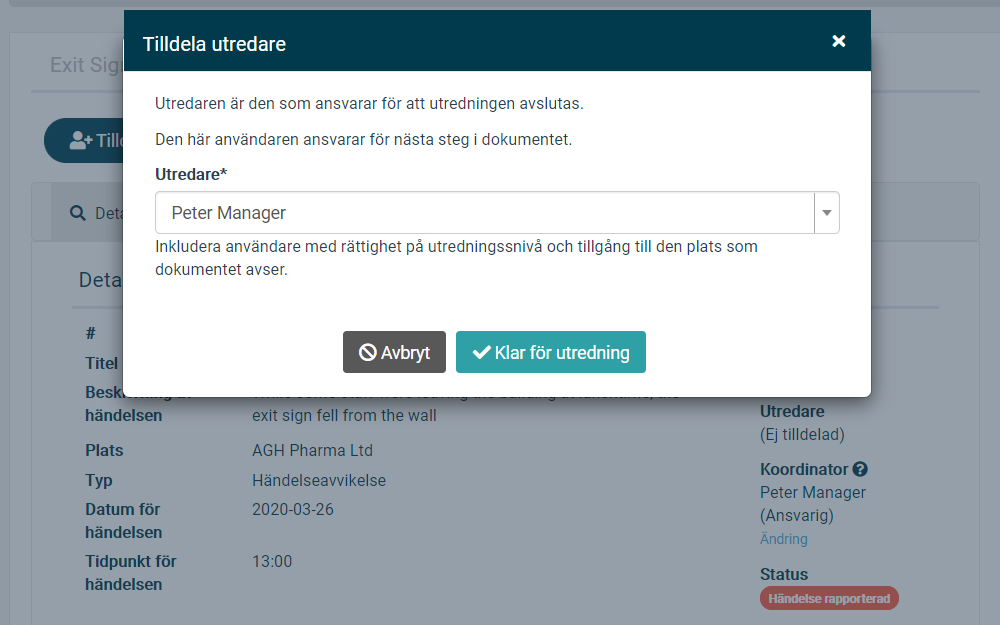Click the Avbryt button
This screenshot has width=1000, height=625.
pyautogui.click(x=394, y=352)
